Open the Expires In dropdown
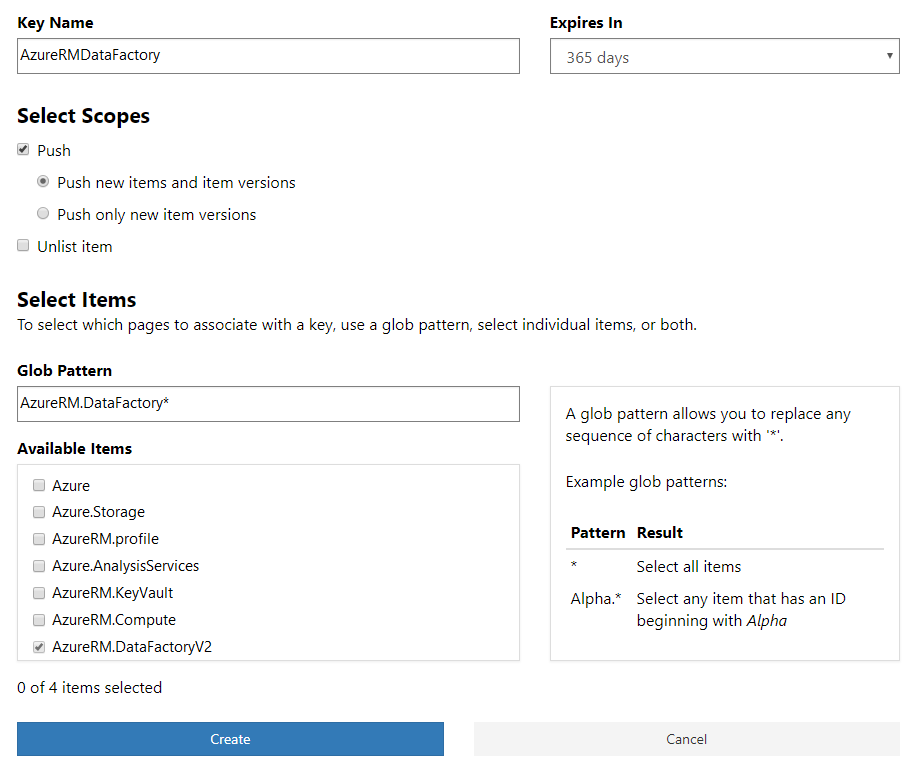This screenshot has width=908, height=766. 724,56
